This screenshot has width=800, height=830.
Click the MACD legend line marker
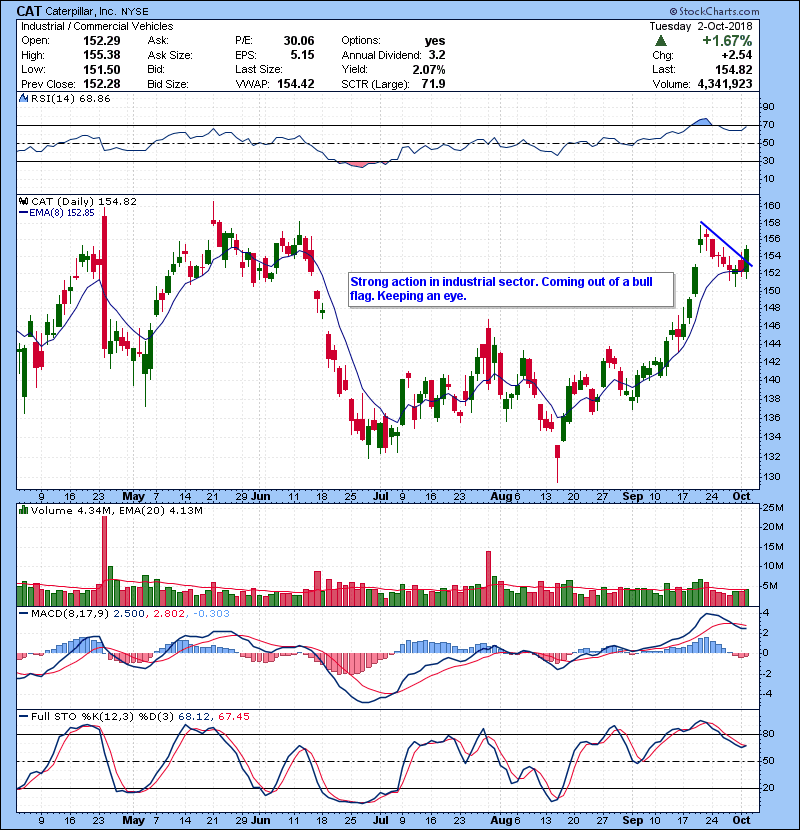click(23, 614)
